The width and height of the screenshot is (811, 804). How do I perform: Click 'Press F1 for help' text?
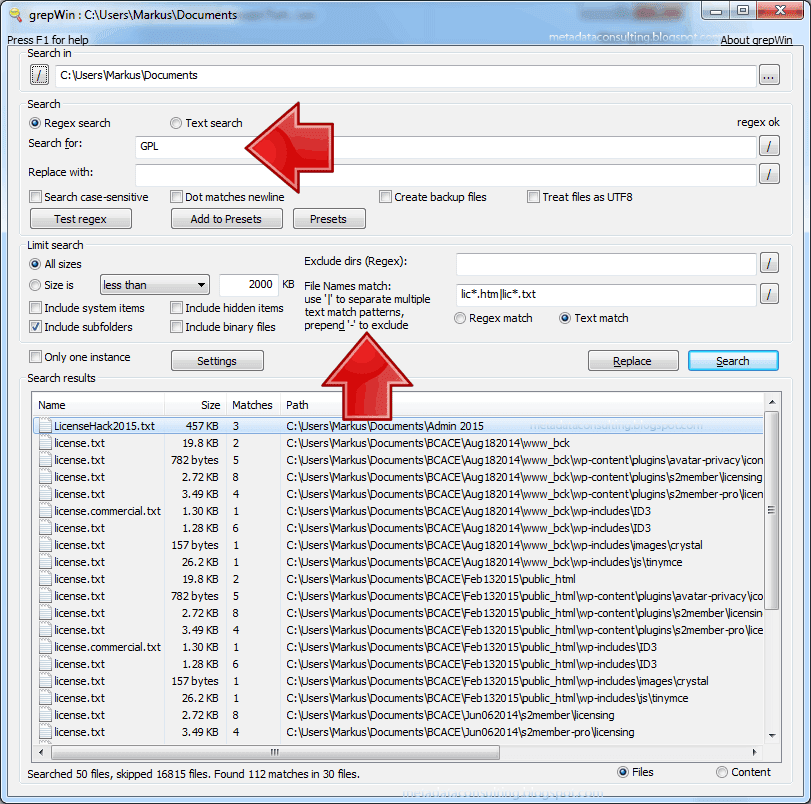pyautogui.click(x=48, y=40)
